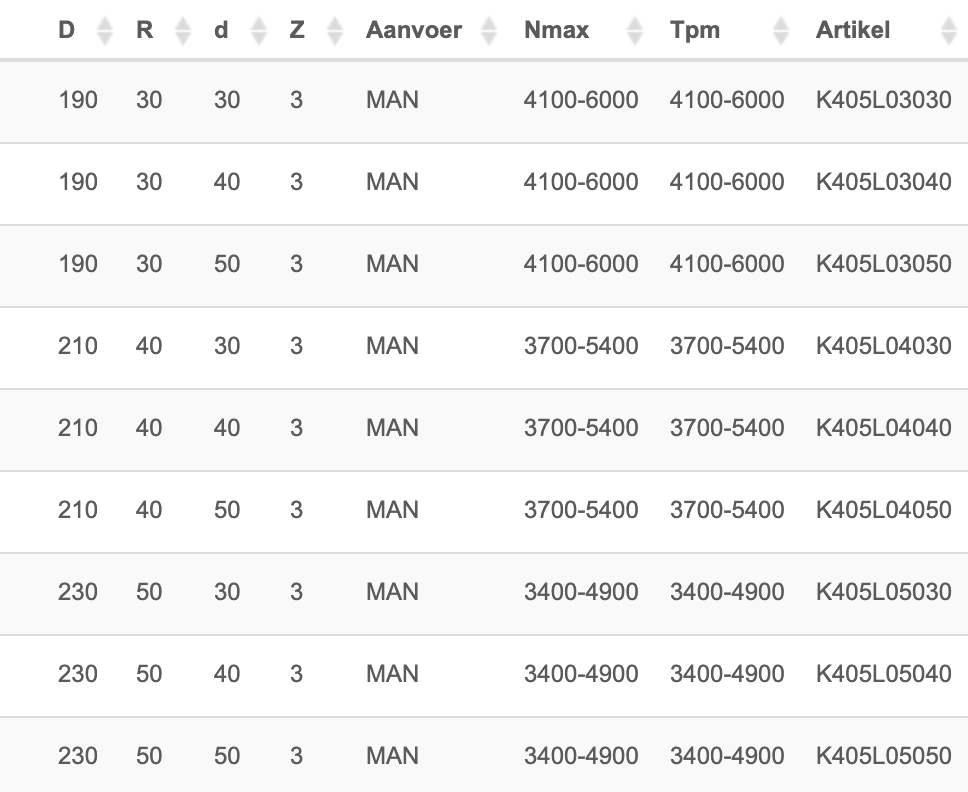The width and height of the screenshot is (968, 792).
Task: Click the Nmax sort arrows
Action: click(x=635, y=31)
